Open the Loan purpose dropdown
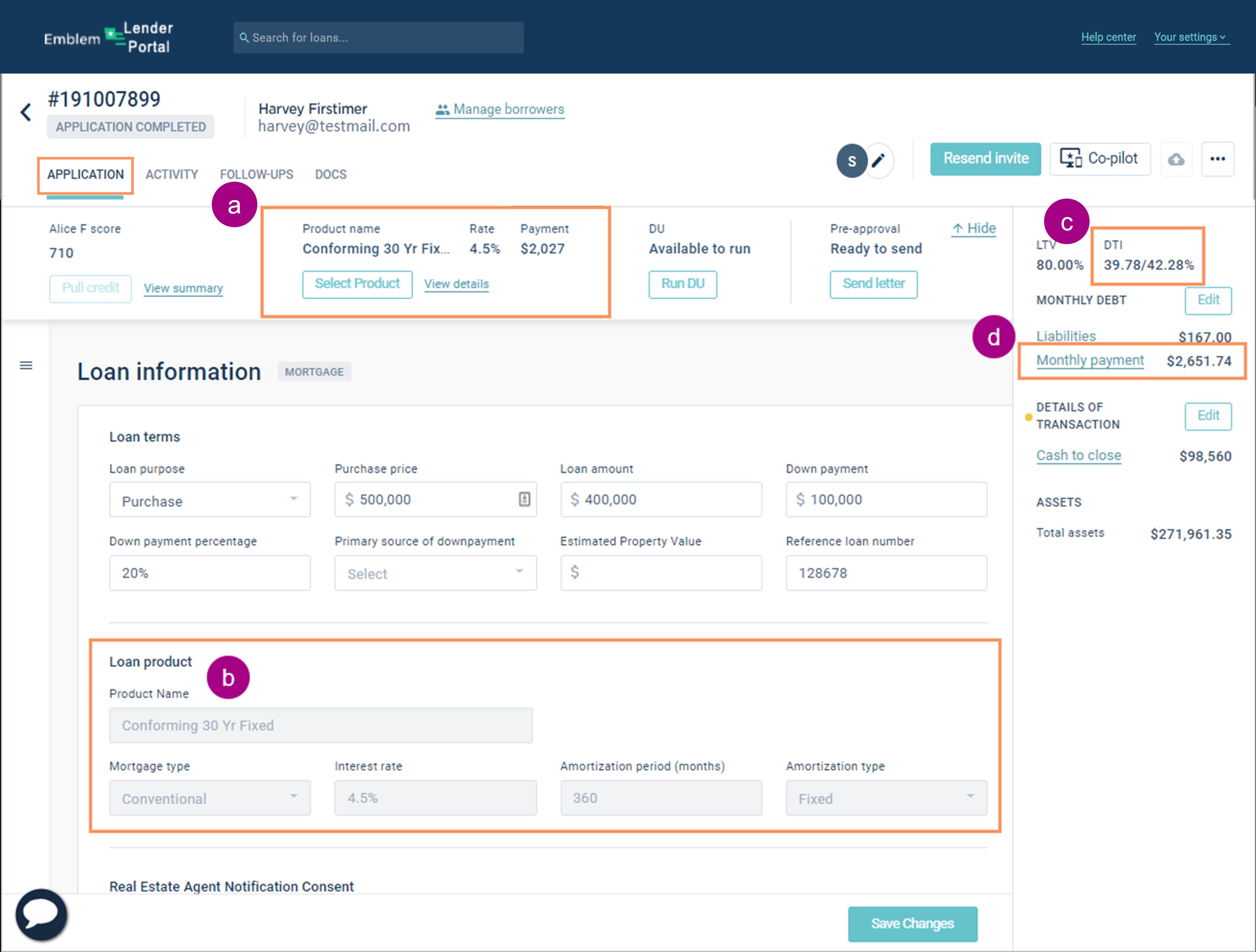 [x=209, y=500]
